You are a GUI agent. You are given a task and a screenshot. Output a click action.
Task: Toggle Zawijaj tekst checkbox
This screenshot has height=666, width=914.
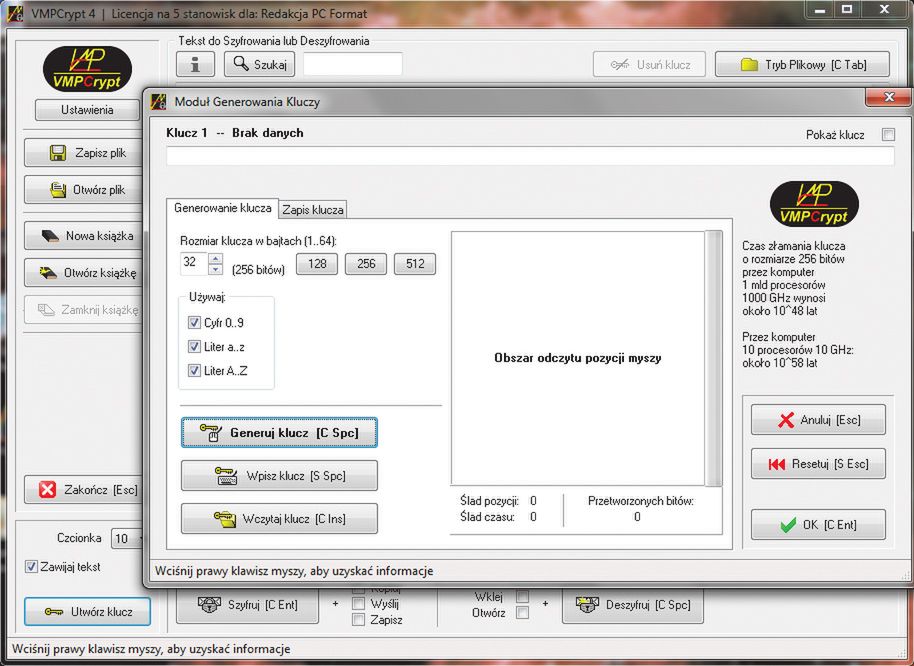pos(31,566)
